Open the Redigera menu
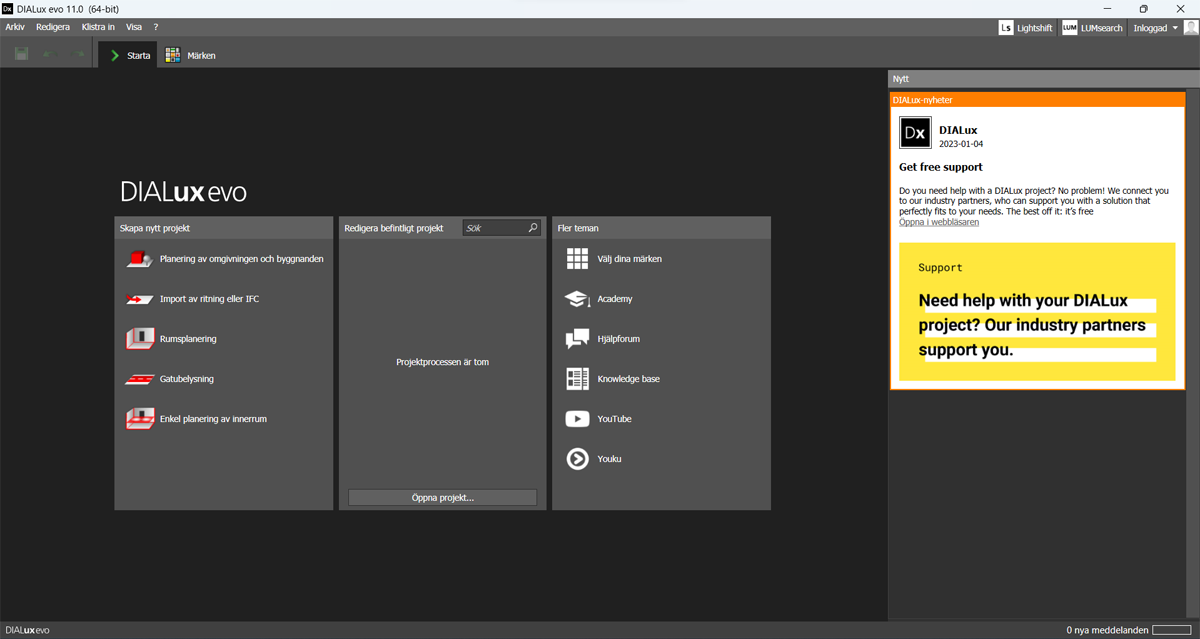This screenshot has height=639, width=1200. [x=53, y=27]
